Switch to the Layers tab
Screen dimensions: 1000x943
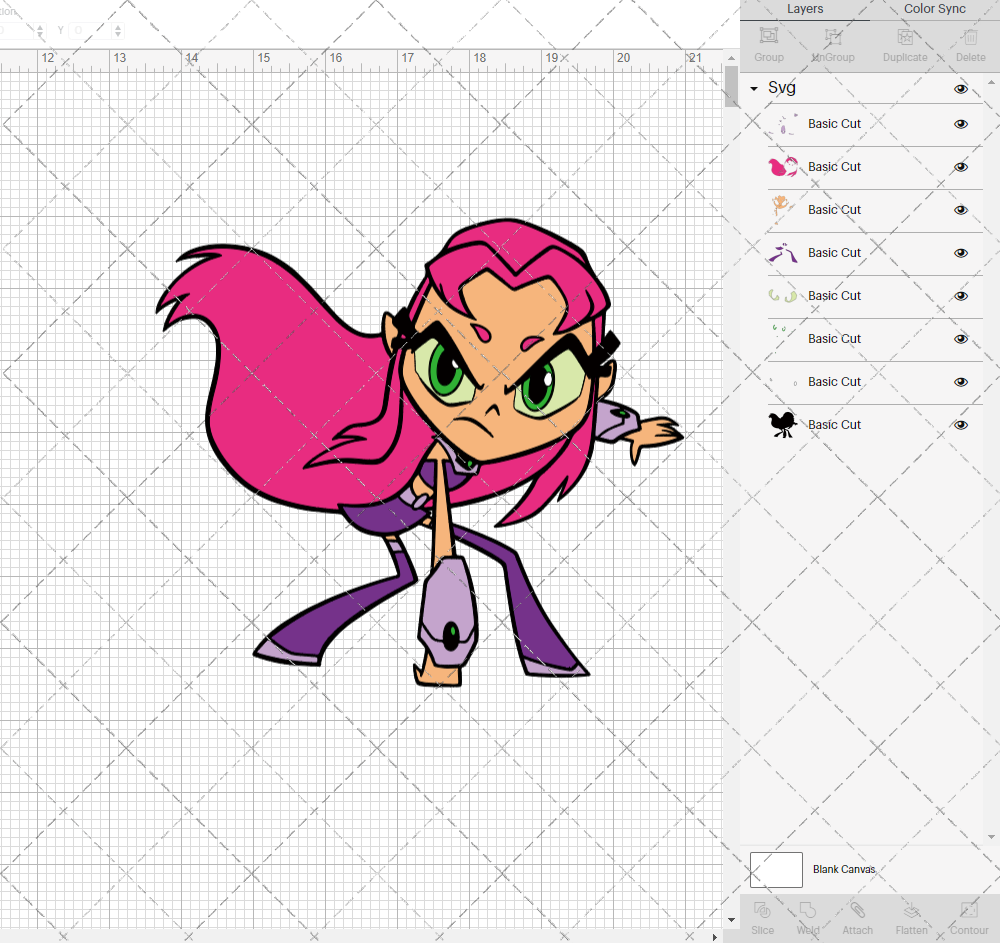tap(805, 9)
